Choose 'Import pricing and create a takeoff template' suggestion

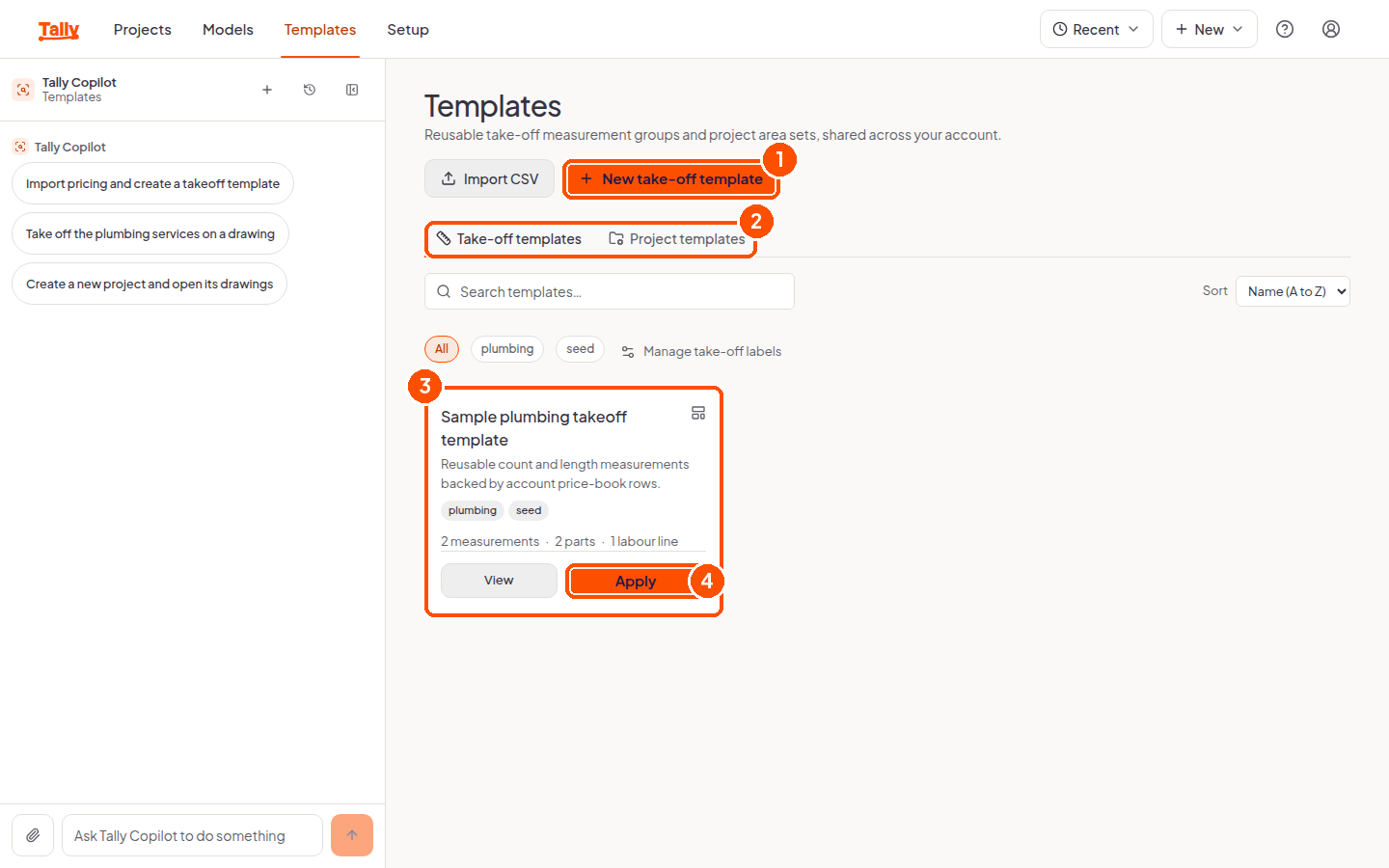(x=152, y=183)
